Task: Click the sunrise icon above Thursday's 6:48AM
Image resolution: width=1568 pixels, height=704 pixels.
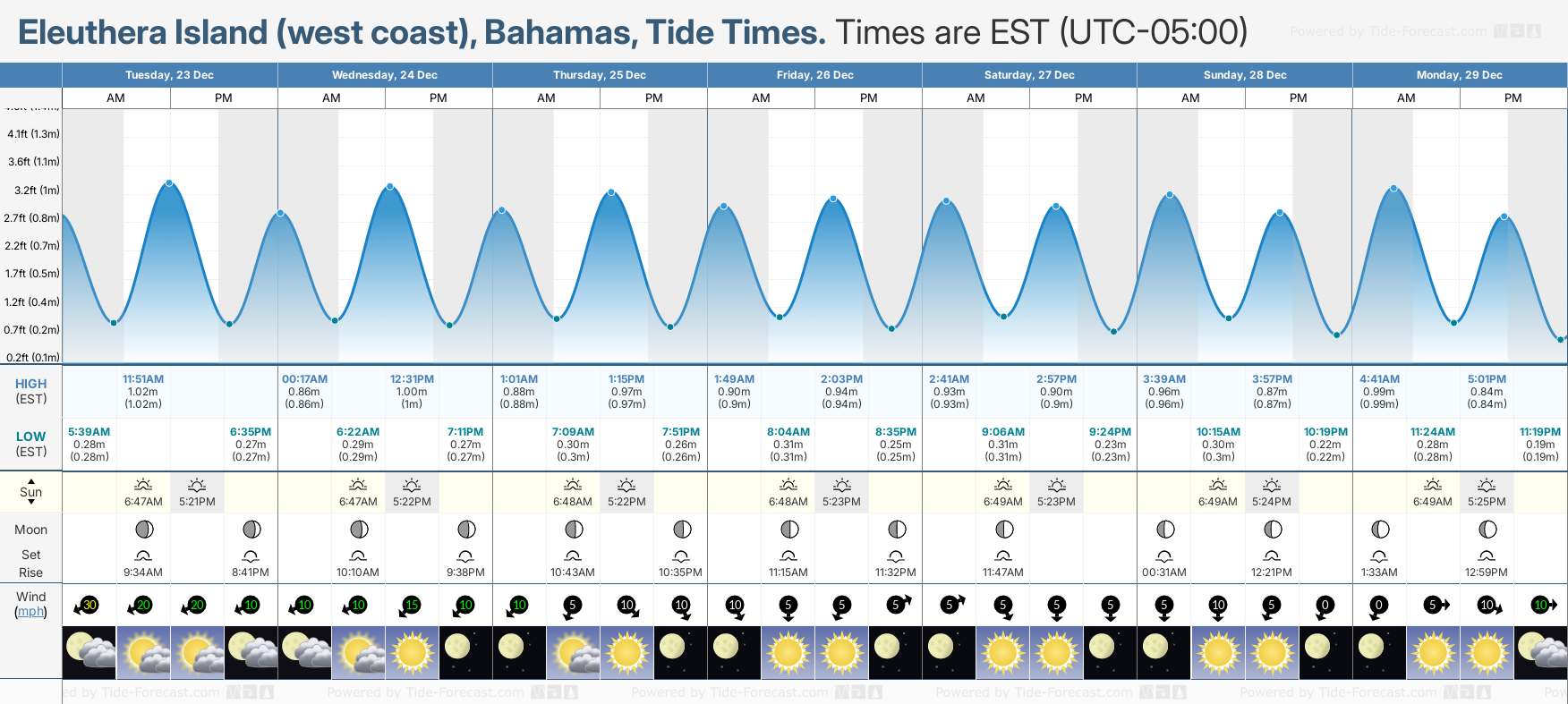Action: coord(573,485)
